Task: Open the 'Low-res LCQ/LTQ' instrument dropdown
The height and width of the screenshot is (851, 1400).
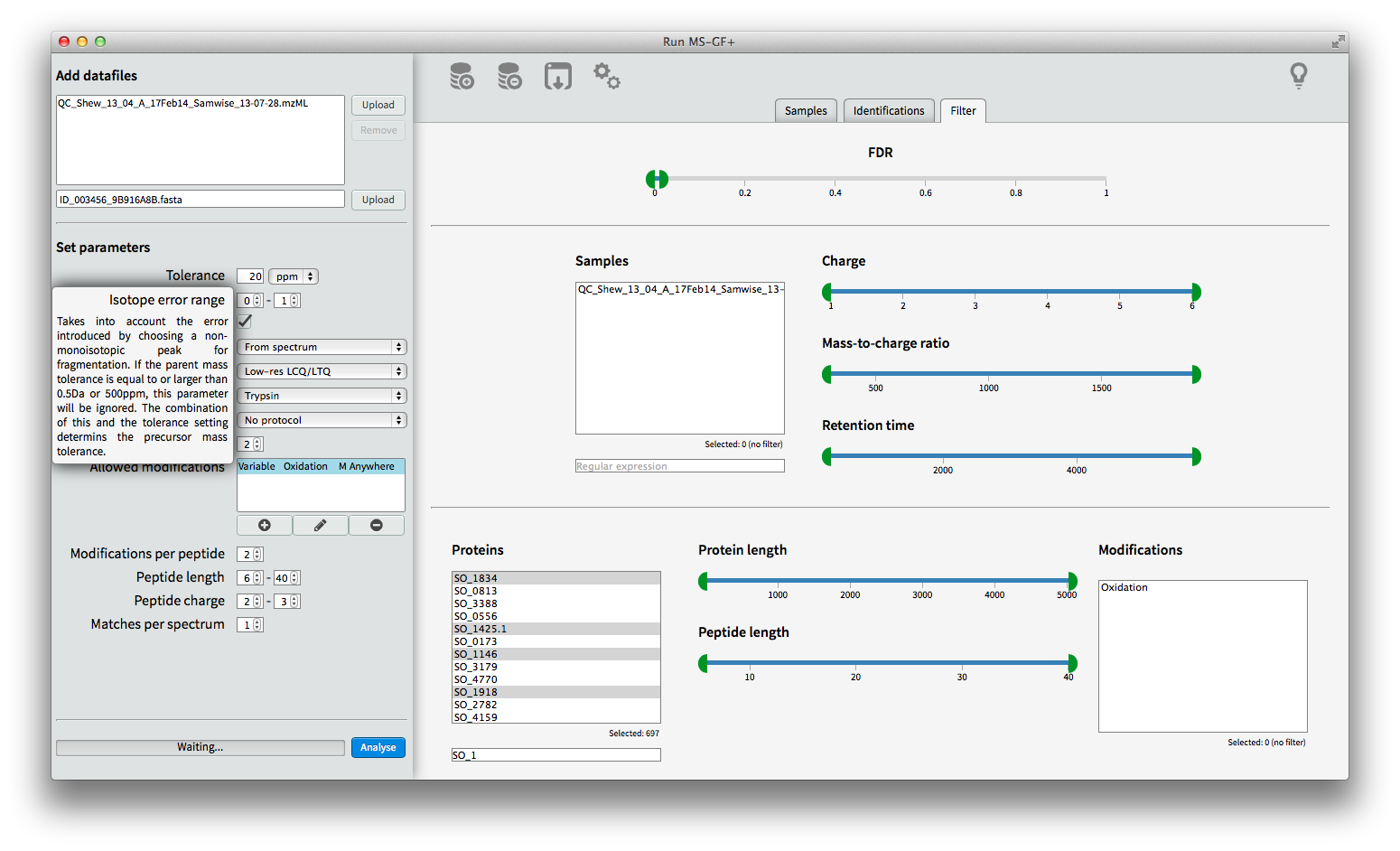Action: (x=322, y=371)
